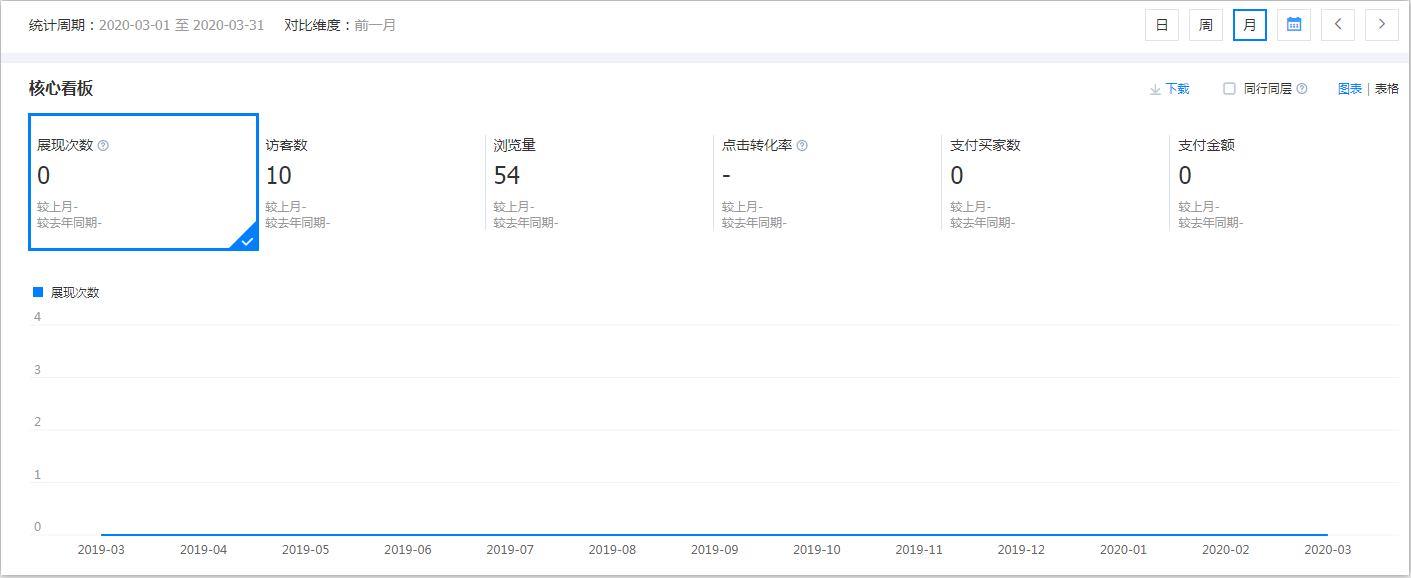Open the 同行同层 help question icon
1411x578 pixels.
[x=1301, y=88]
